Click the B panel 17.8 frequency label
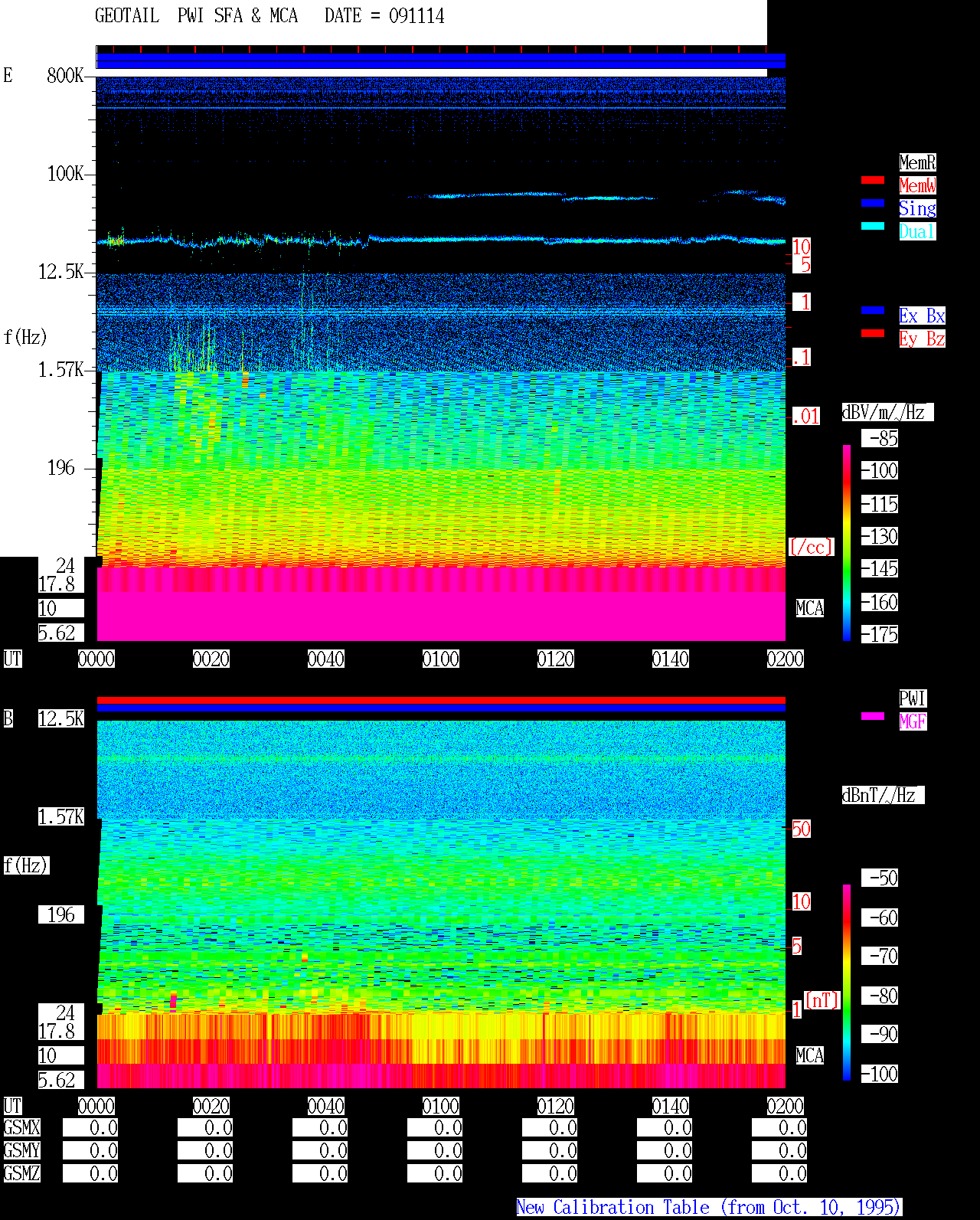 pos(61,1032)
